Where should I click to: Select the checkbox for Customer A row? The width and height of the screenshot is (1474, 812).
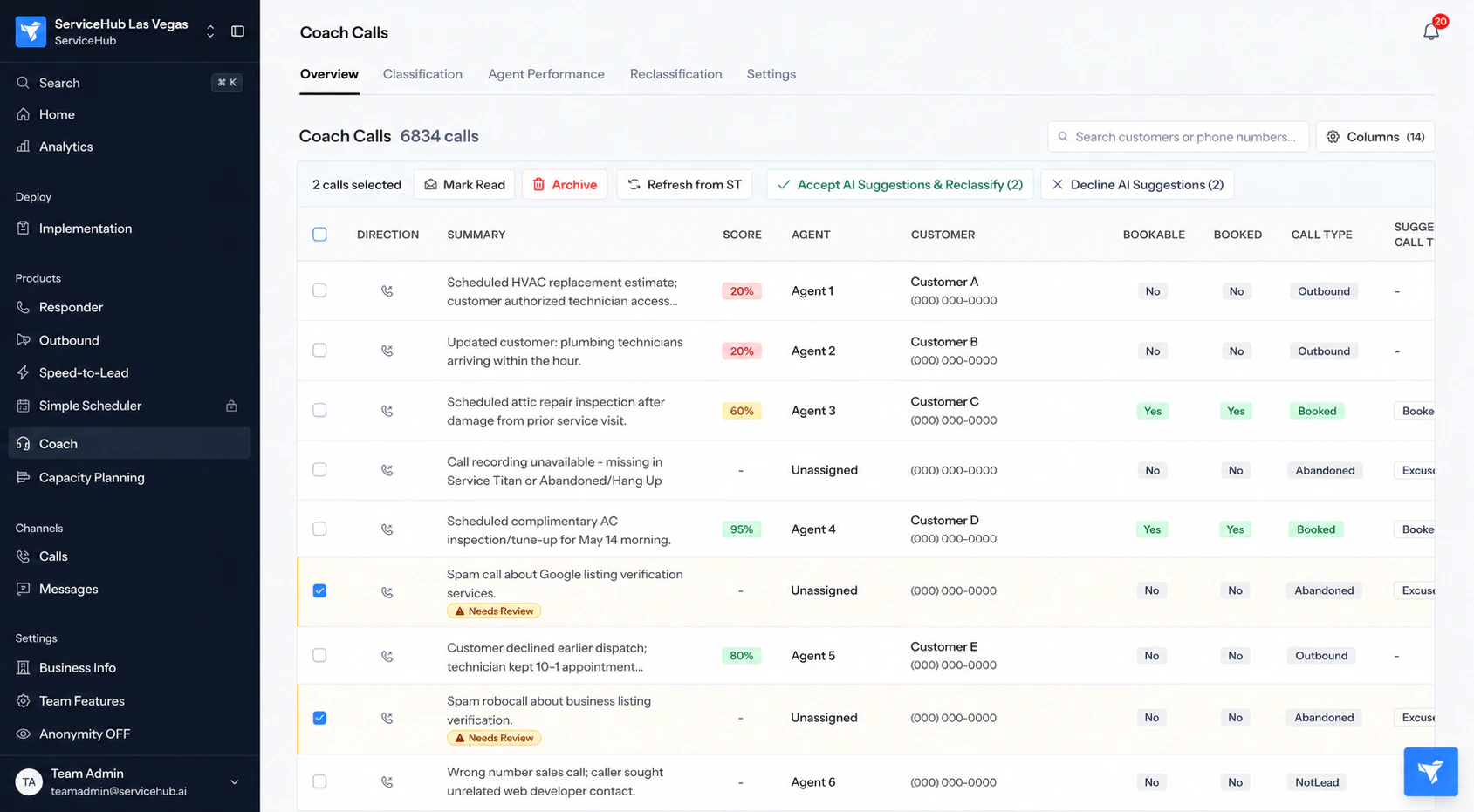pos(319,290)
